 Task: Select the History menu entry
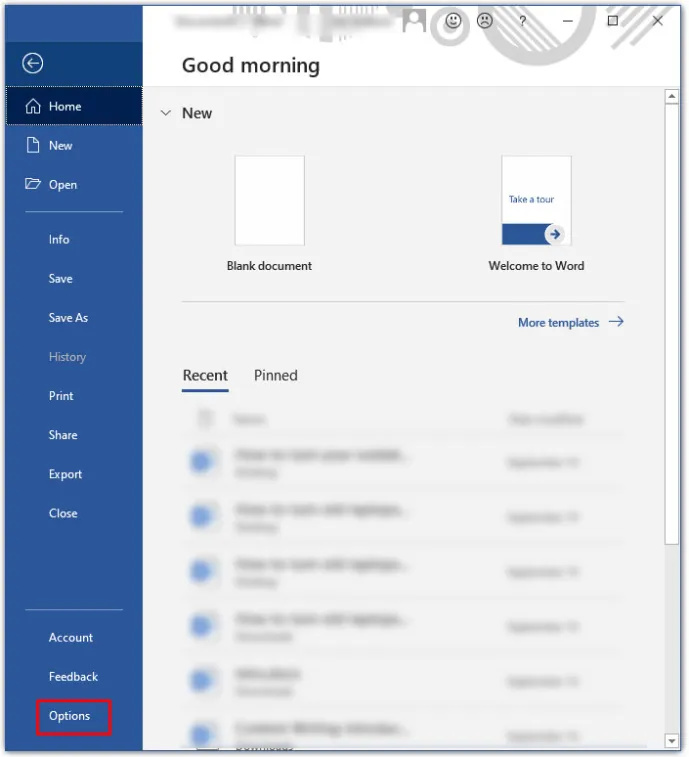pyautogui.click(x=74, y=357)
